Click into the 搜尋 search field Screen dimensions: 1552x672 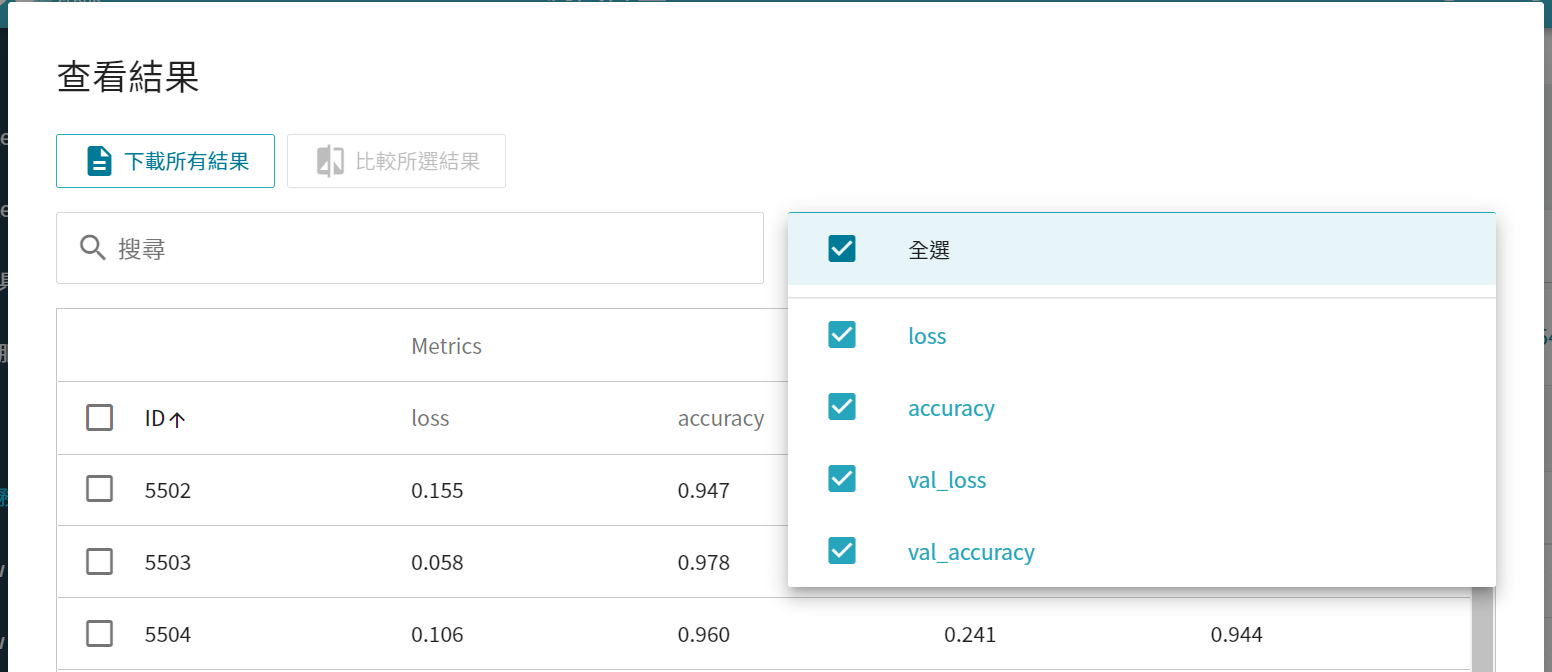(430, 248)
